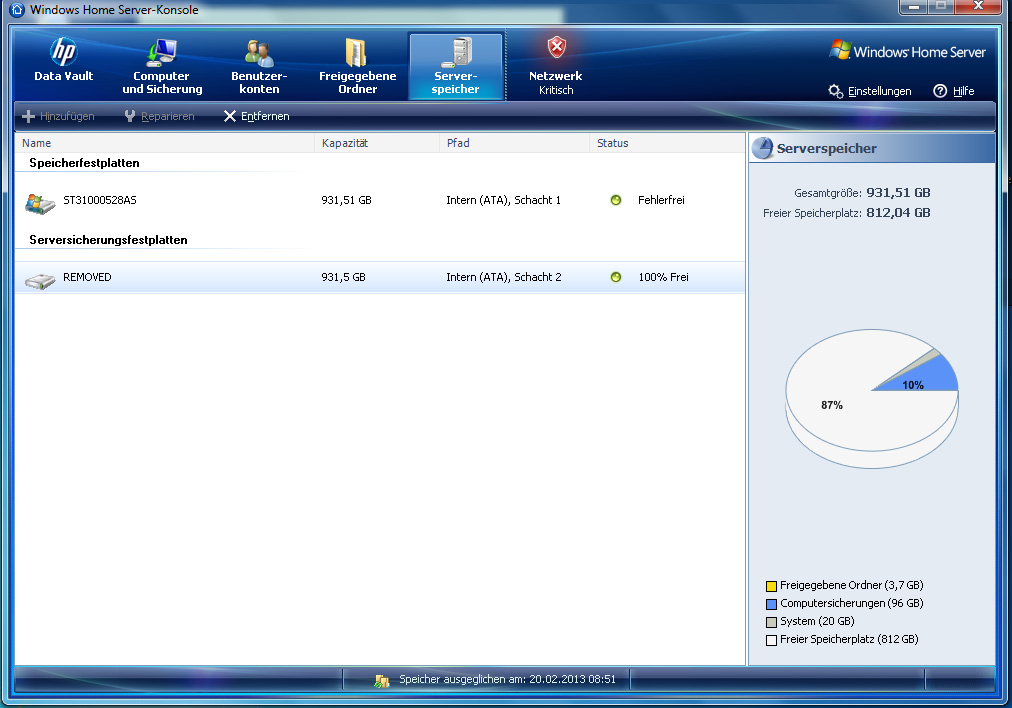Open Netzwerk Kritisch status tab
The image size is (1012, 708).
click(556, 66)
